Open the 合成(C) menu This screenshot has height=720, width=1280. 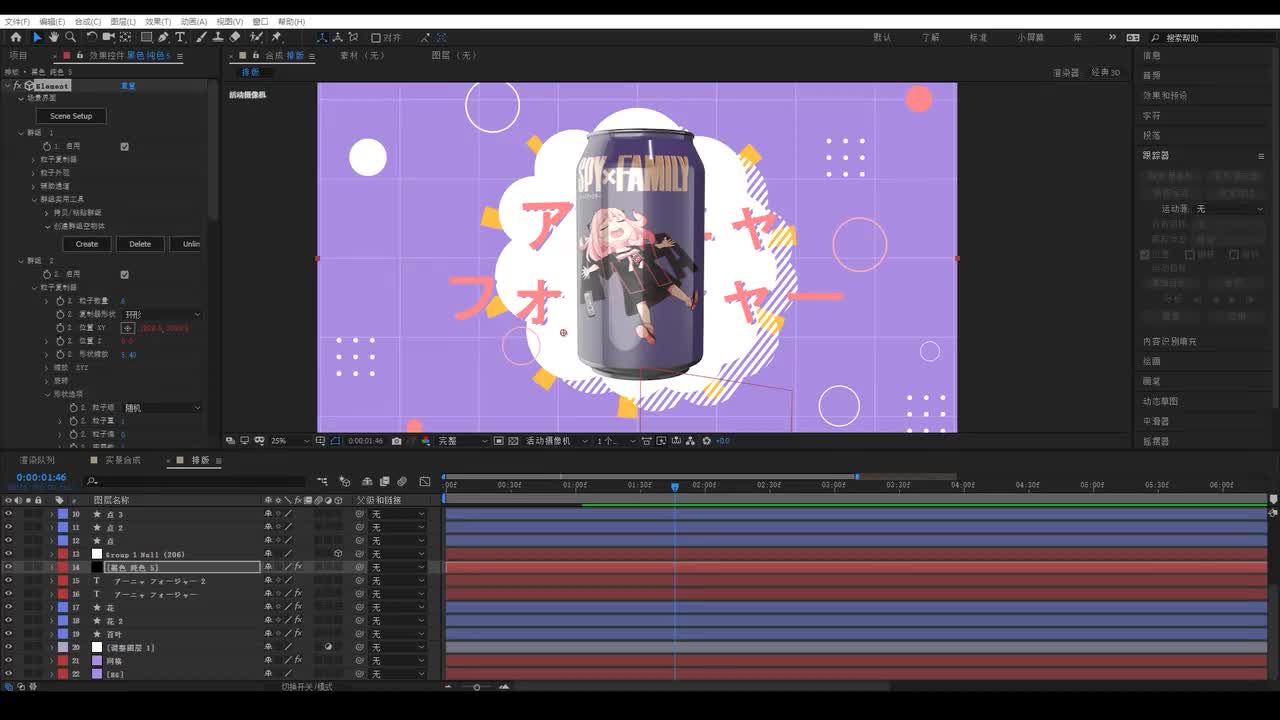pyautogui.click(x=88, y=21)
